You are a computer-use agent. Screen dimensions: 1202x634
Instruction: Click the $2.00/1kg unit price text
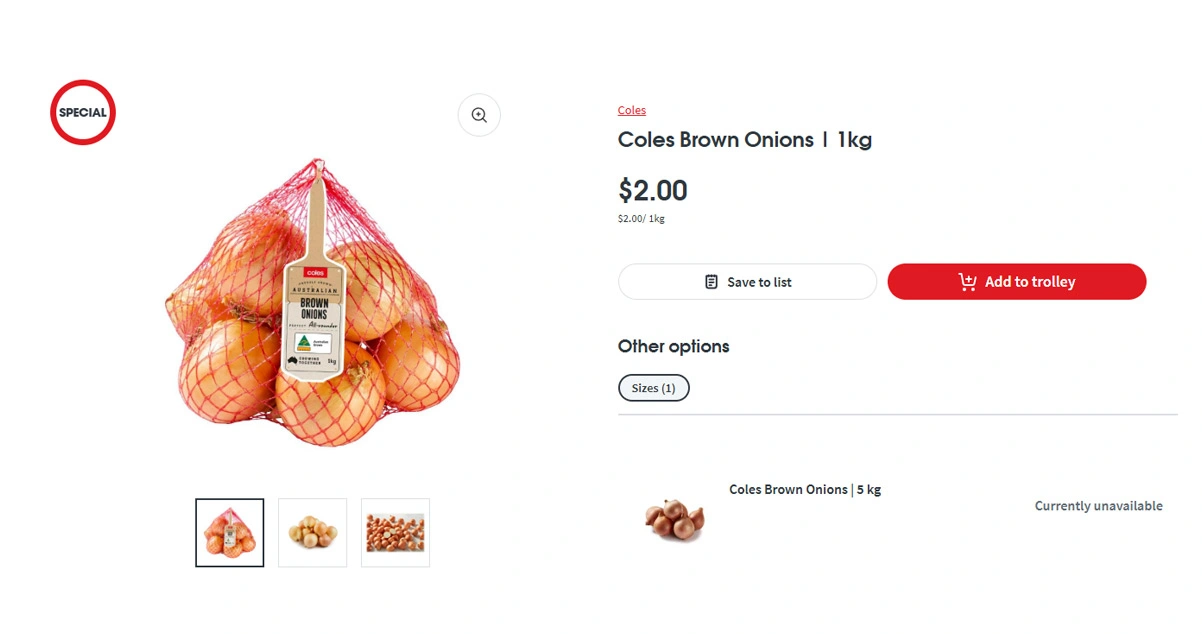641,219
